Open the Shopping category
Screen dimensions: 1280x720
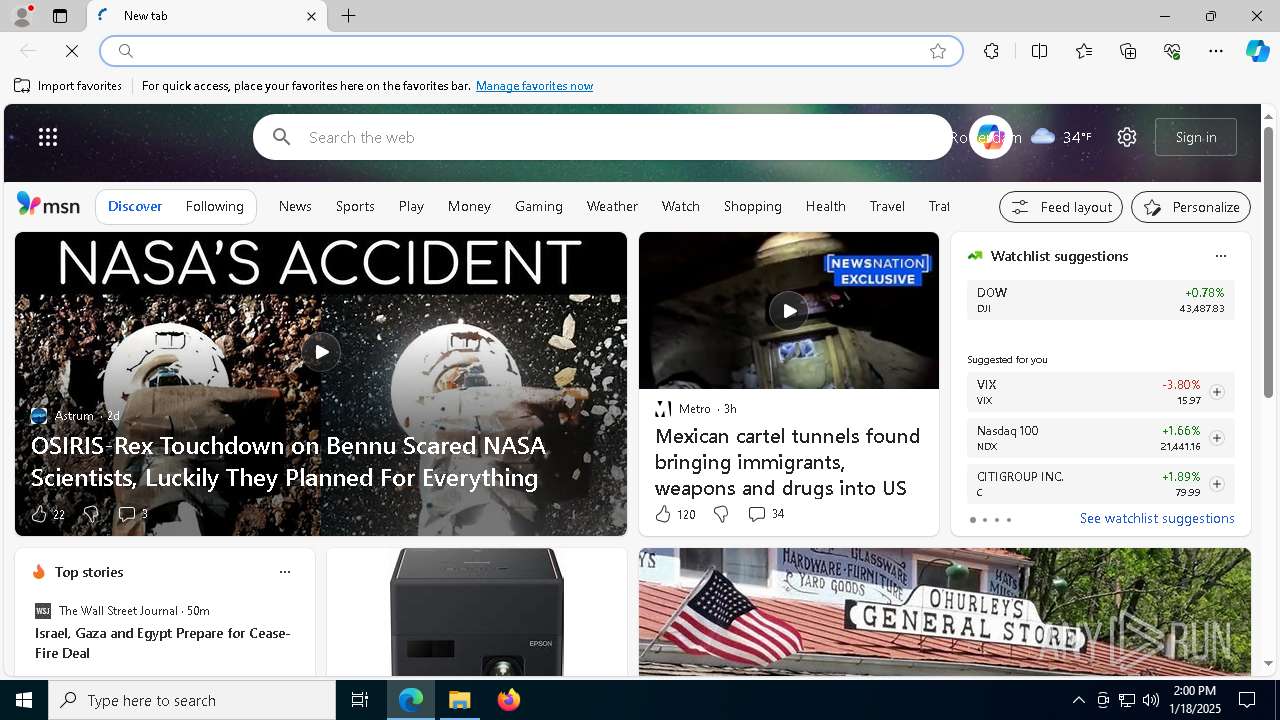click(753, 206)
